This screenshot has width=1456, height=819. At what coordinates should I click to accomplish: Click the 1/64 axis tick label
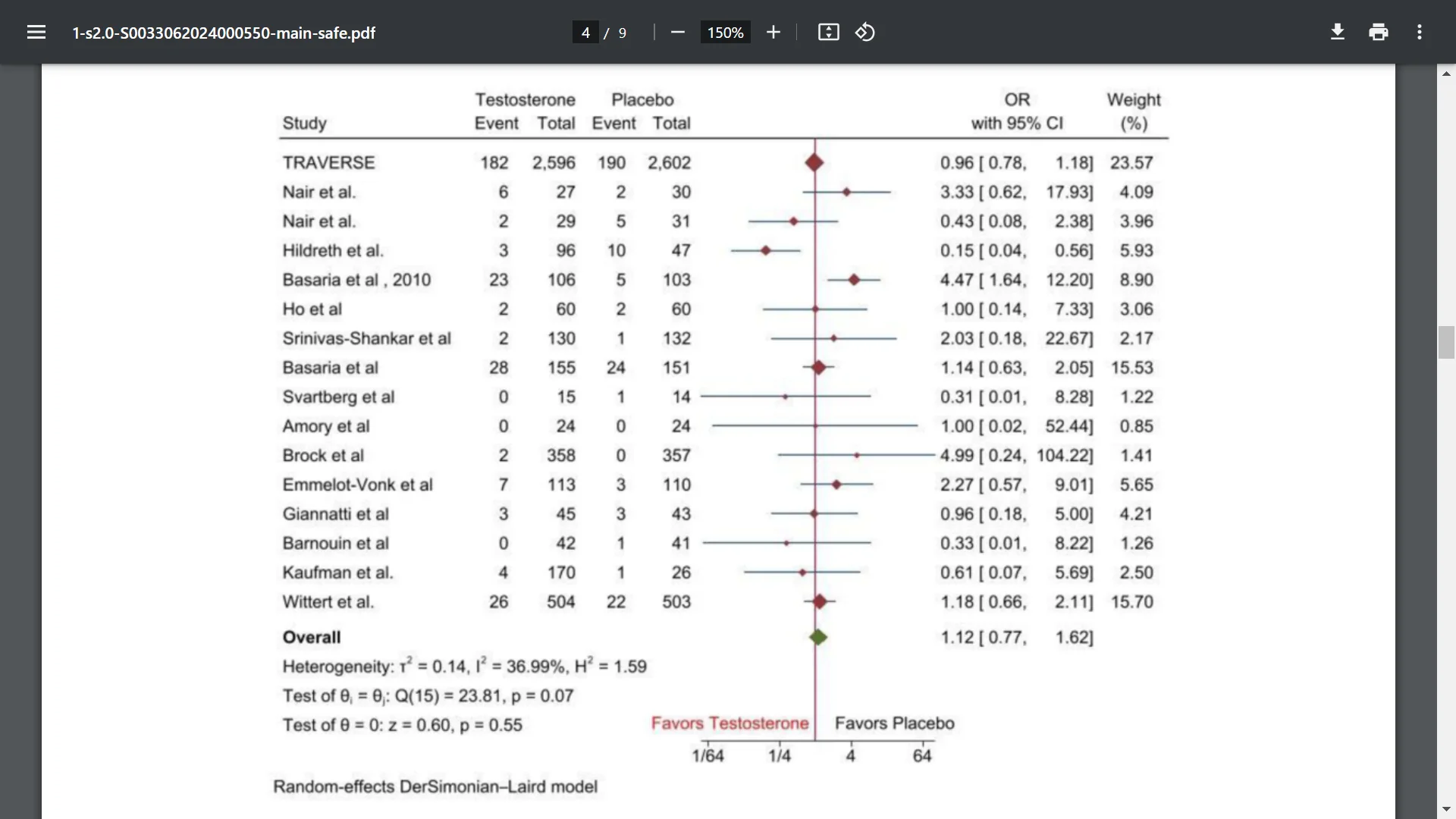708,756
